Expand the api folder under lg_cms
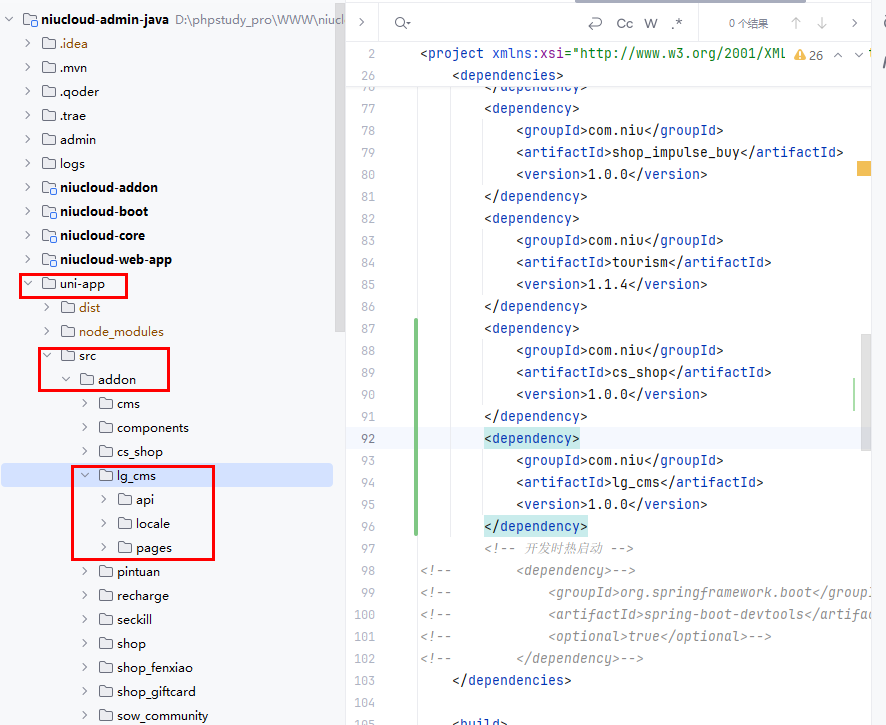886x725 pixels. point(104,500)
